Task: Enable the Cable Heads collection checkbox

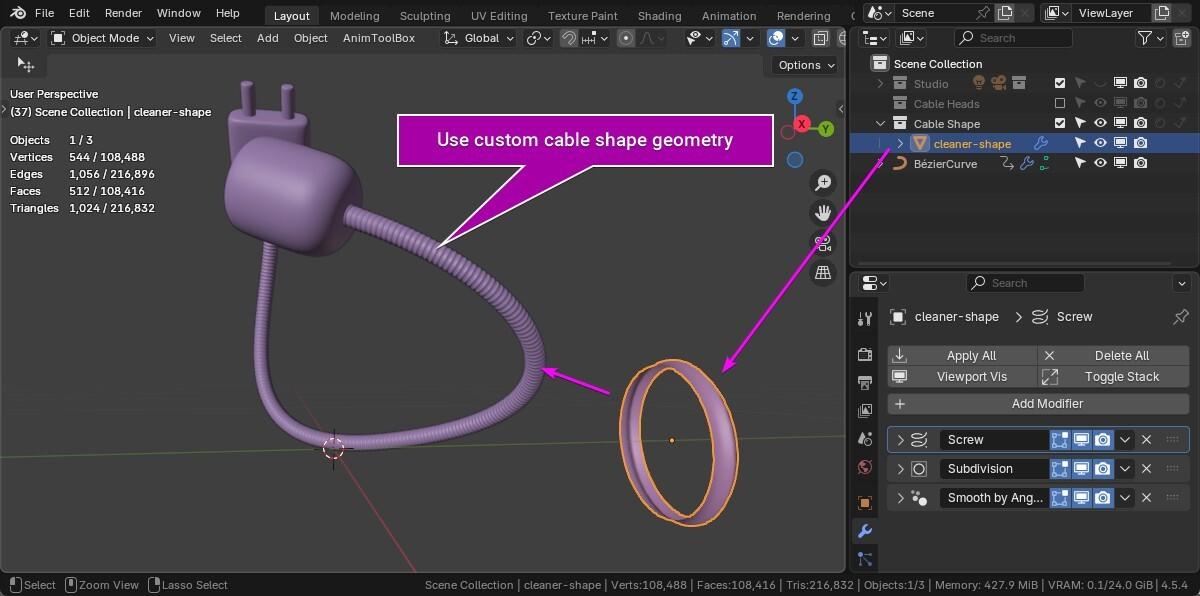Action: coord(1060,104)
